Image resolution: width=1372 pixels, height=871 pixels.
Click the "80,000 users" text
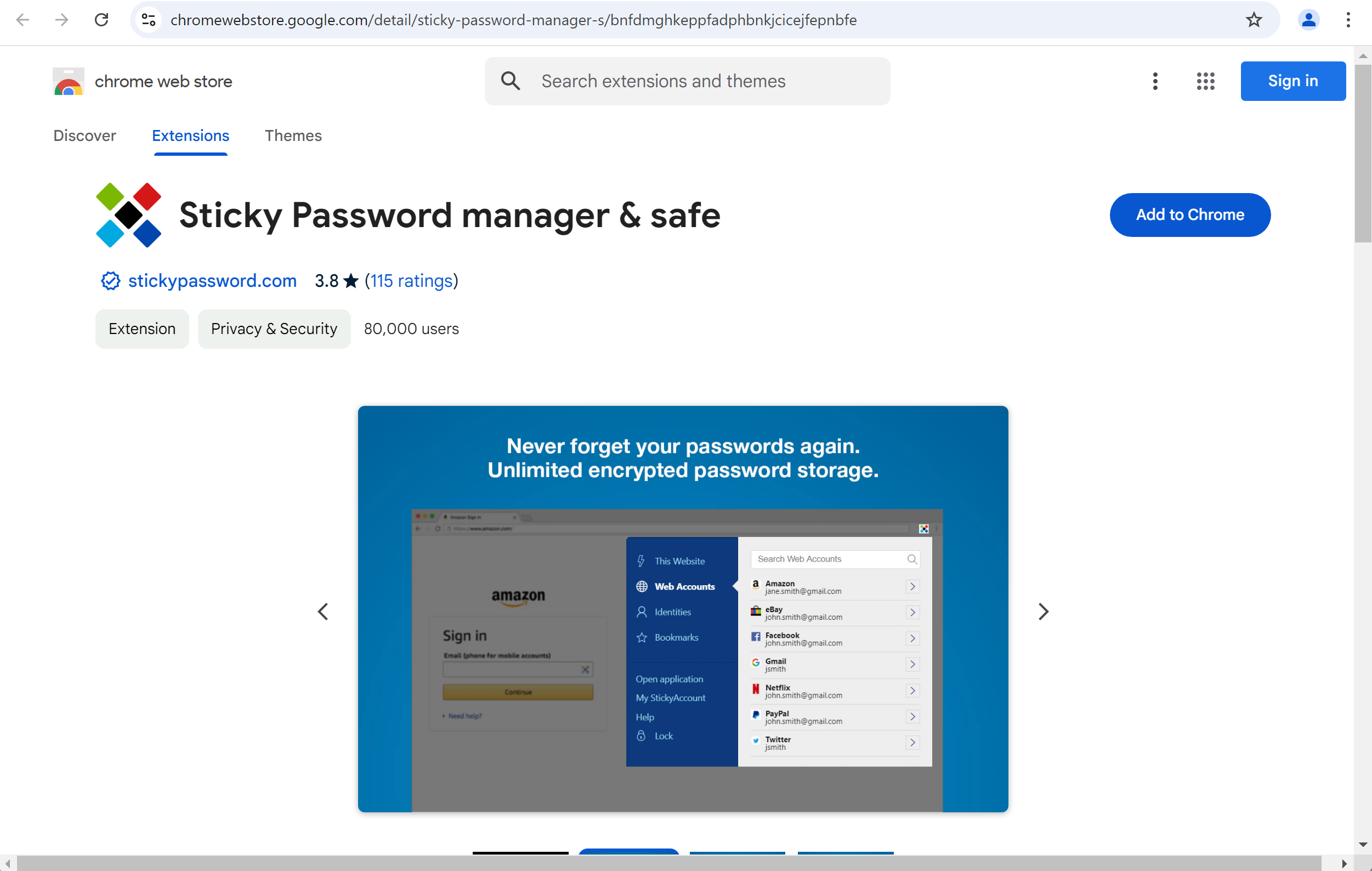pyautogui.click(x=411, y=329)
